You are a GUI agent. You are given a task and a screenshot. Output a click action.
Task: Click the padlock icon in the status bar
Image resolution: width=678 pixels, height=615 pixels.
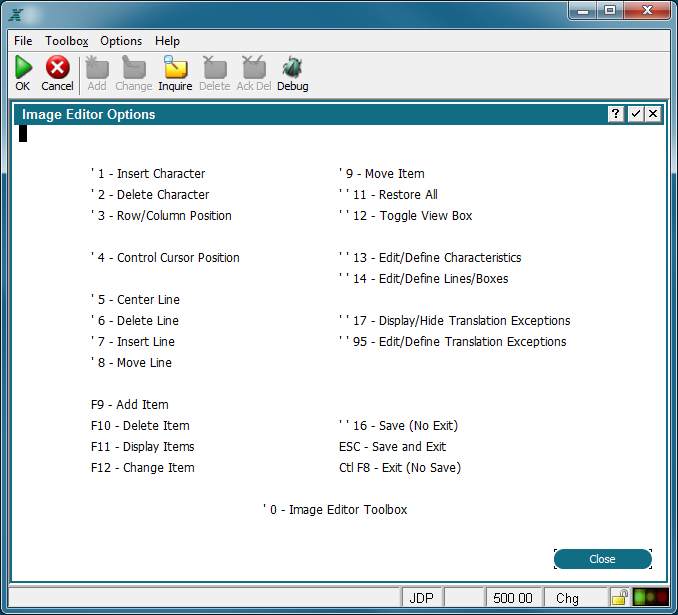[620, 598]
